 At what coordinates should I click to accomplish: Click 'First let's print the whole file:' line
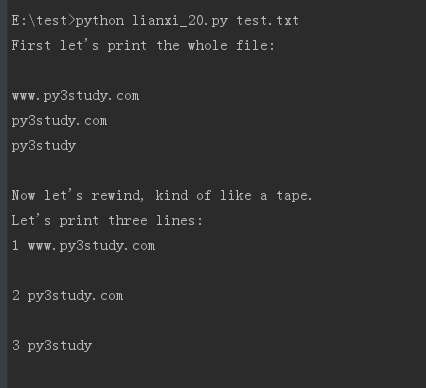[143, 46]
